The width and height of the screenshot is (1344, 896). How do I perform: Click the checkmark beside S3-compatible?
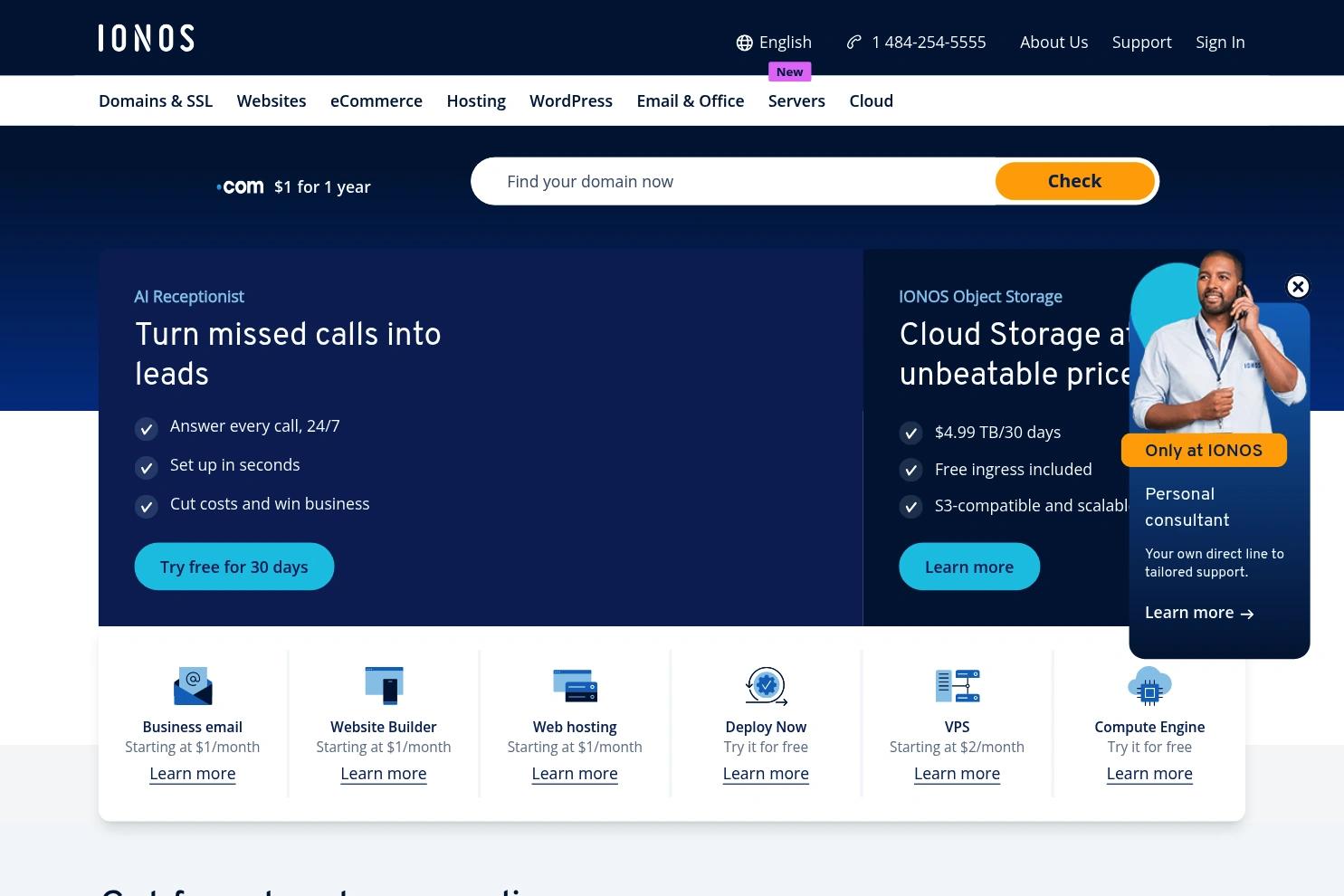[910, 506]
